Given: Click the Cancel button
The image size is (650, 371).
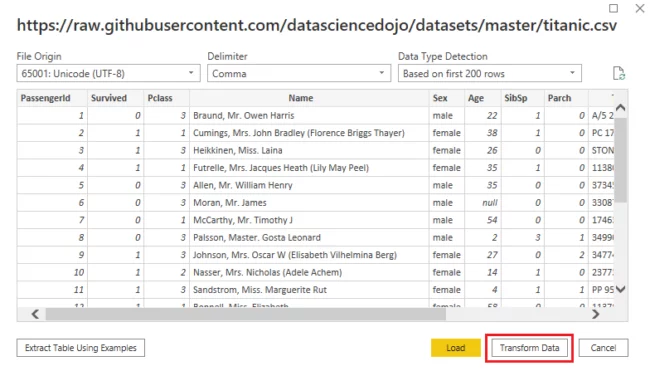Looking at the screenshot, I should 603,348.
